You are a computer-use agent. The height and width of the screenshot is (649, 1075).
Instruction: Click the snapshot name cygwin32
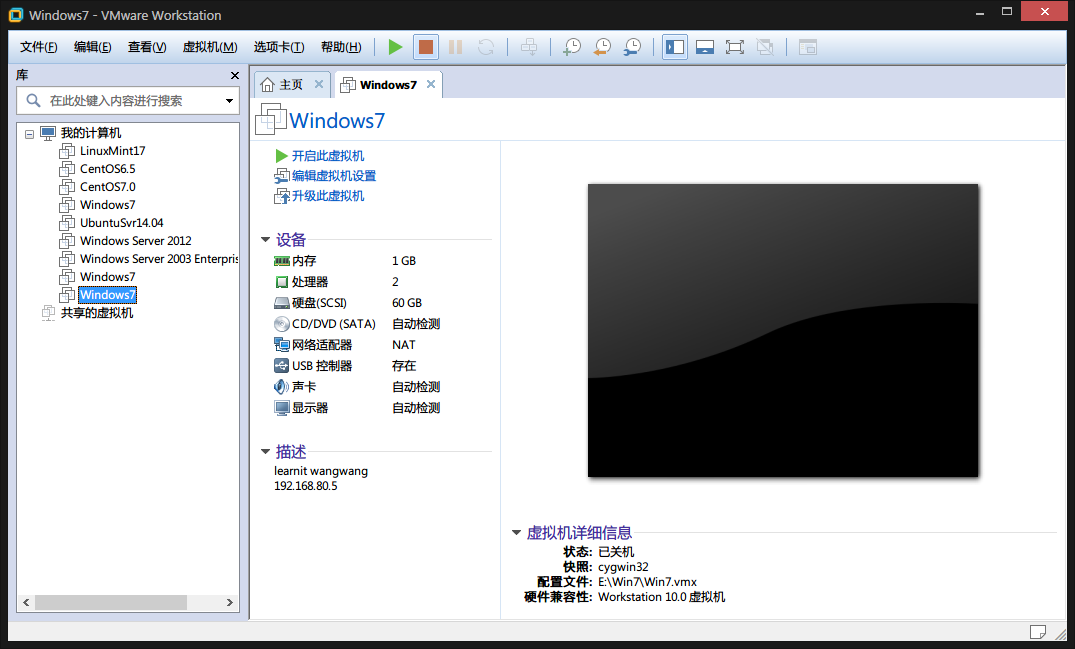coord(623,567)
